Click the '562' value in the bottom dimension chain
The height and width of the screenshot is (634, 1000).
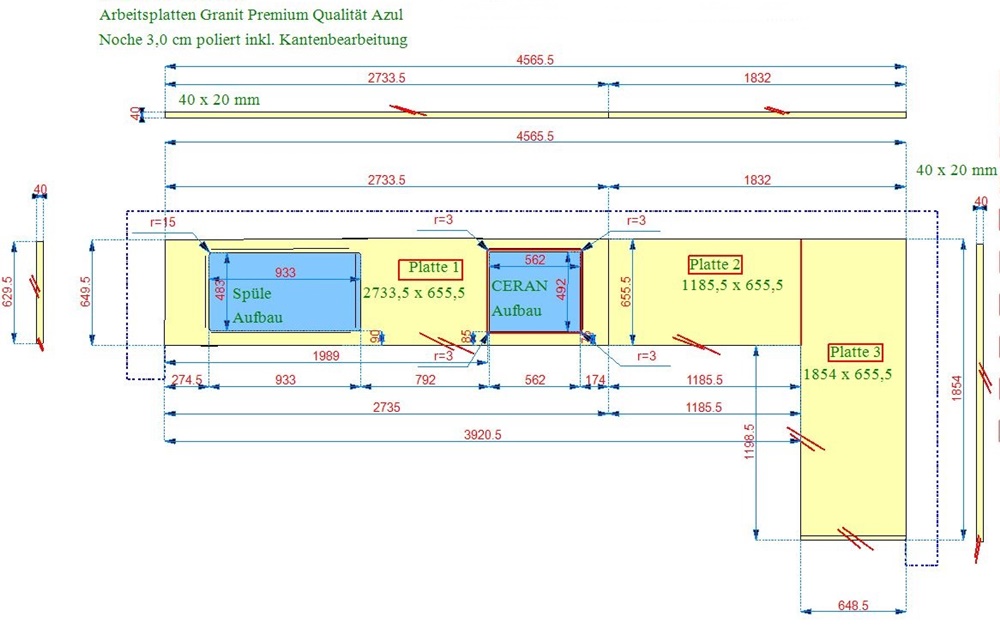click(x=535, y=380)
